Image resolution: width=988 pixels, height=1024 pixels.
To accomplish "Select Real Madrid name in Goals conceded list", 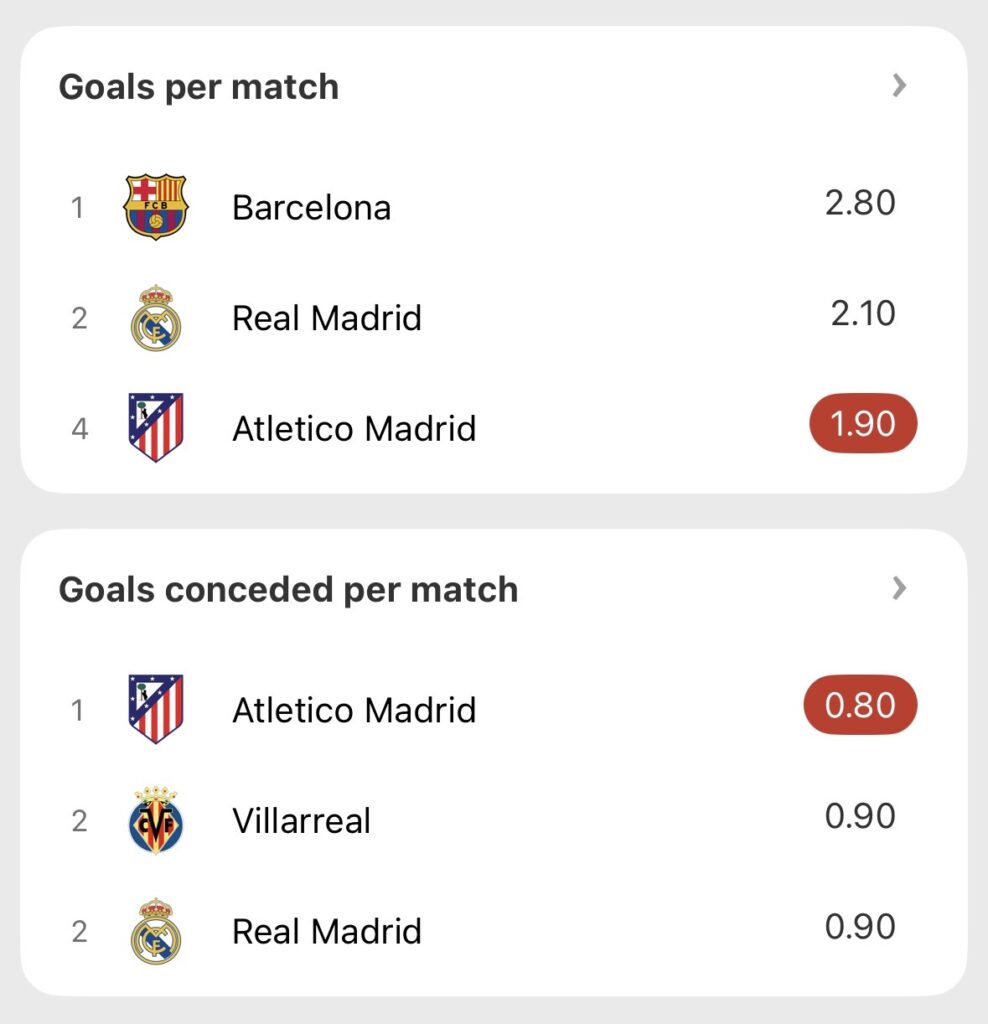I will (x=326, y=932).
